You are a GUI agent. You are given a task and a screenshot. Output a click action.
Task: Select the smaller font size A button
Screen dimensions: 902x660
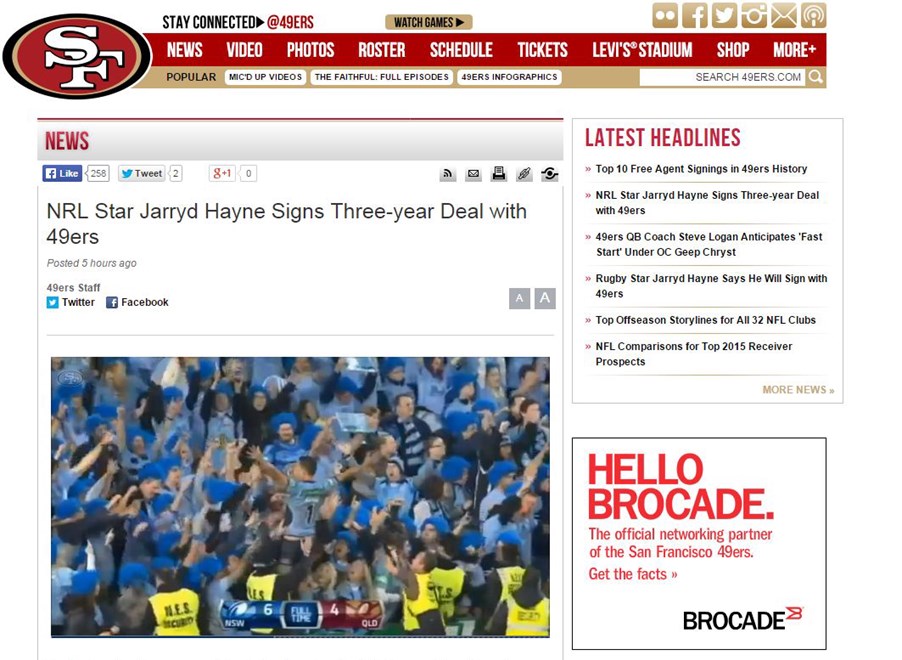(519, 298)
